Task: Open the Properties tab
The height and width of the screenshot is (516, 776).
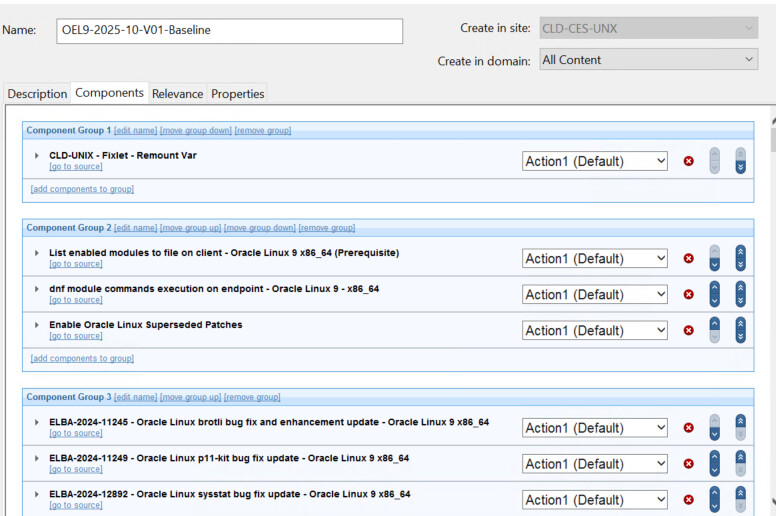Action: click(x=238, y=94)
